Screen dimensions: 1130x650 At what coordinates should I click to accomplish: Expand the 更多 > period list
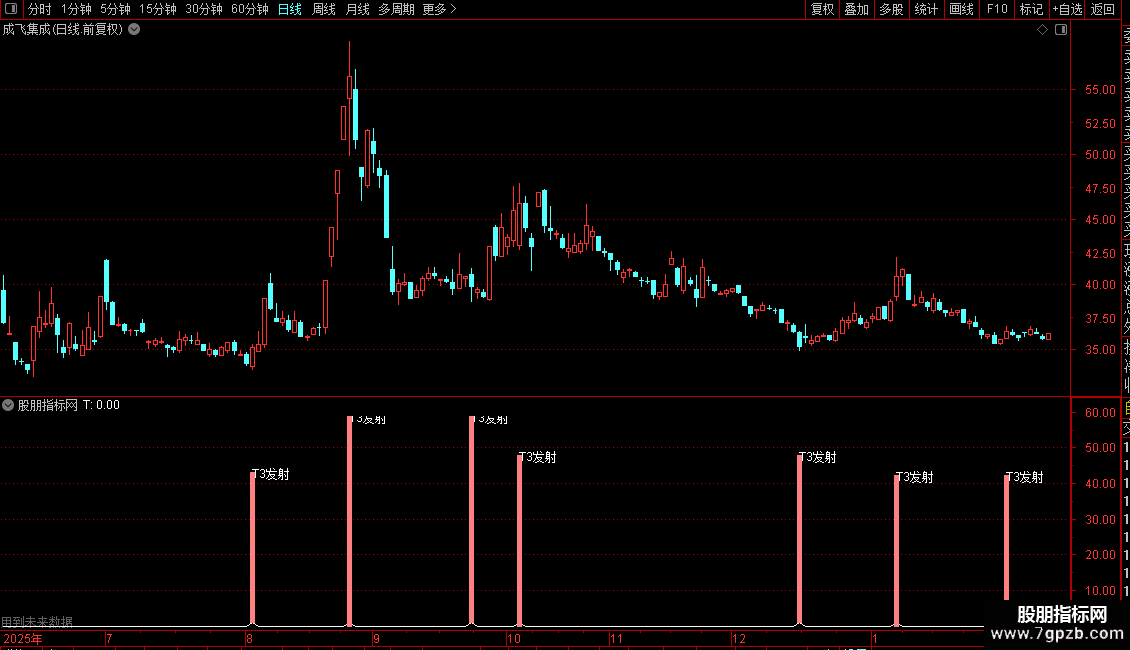pos(440,9)
